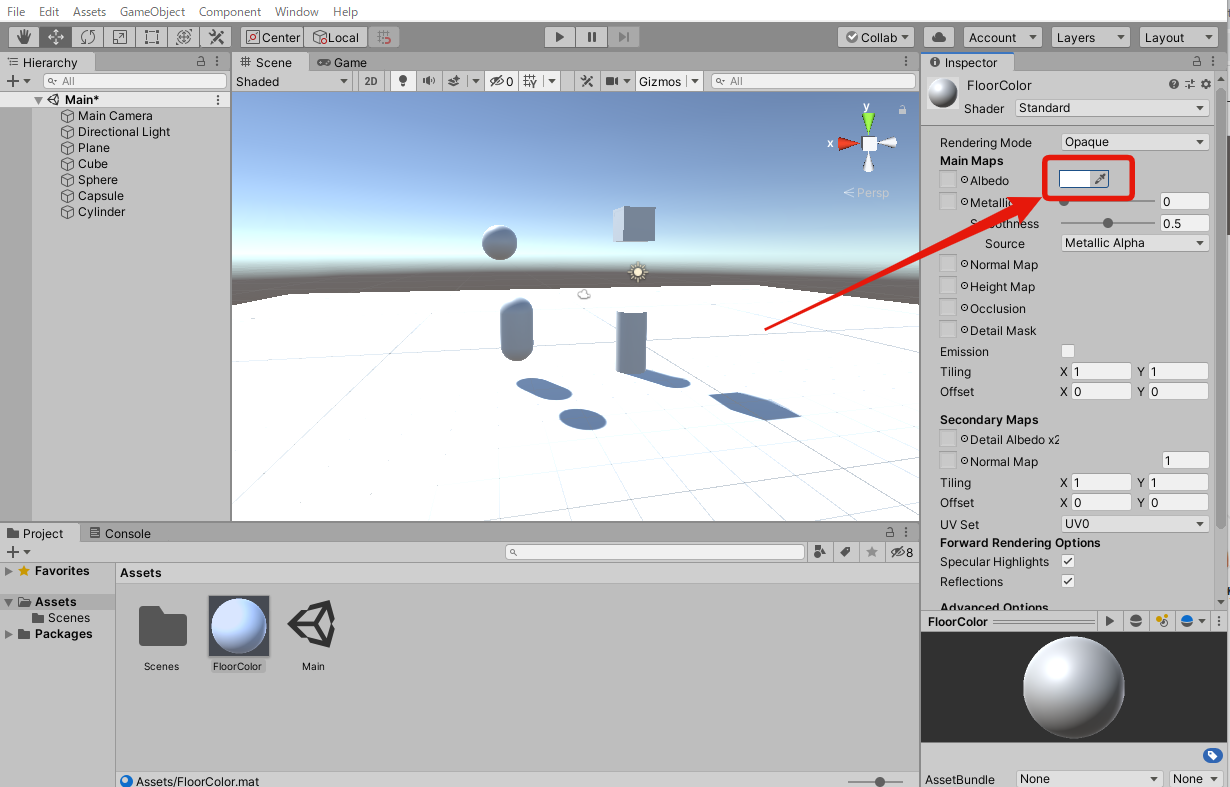Select the Move tool in the toolbar
The width and height of the screenshot is (1230, 787).
click(56, 36)
